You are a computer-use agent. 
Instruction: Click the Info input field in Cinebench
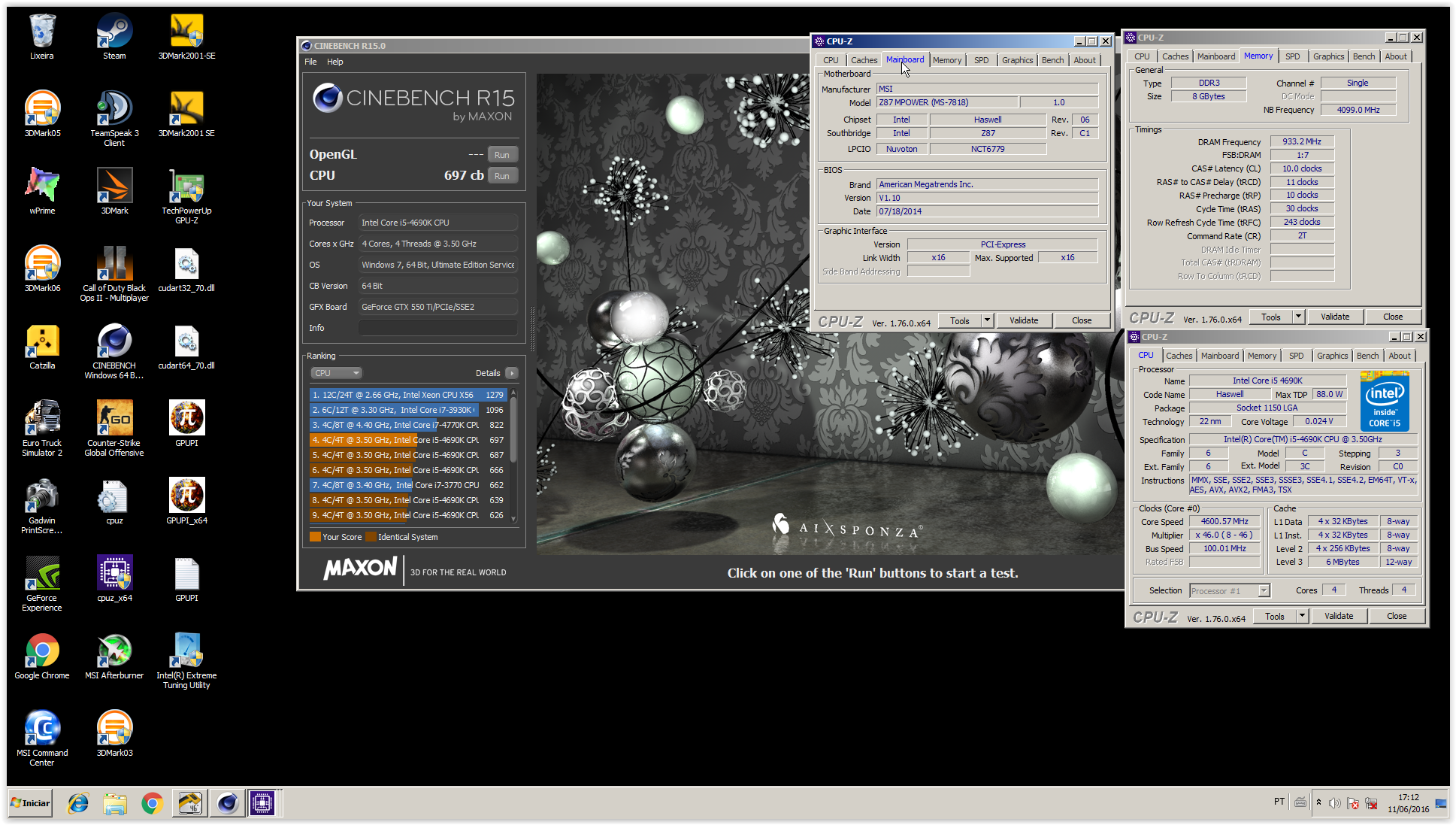[438, 328]
